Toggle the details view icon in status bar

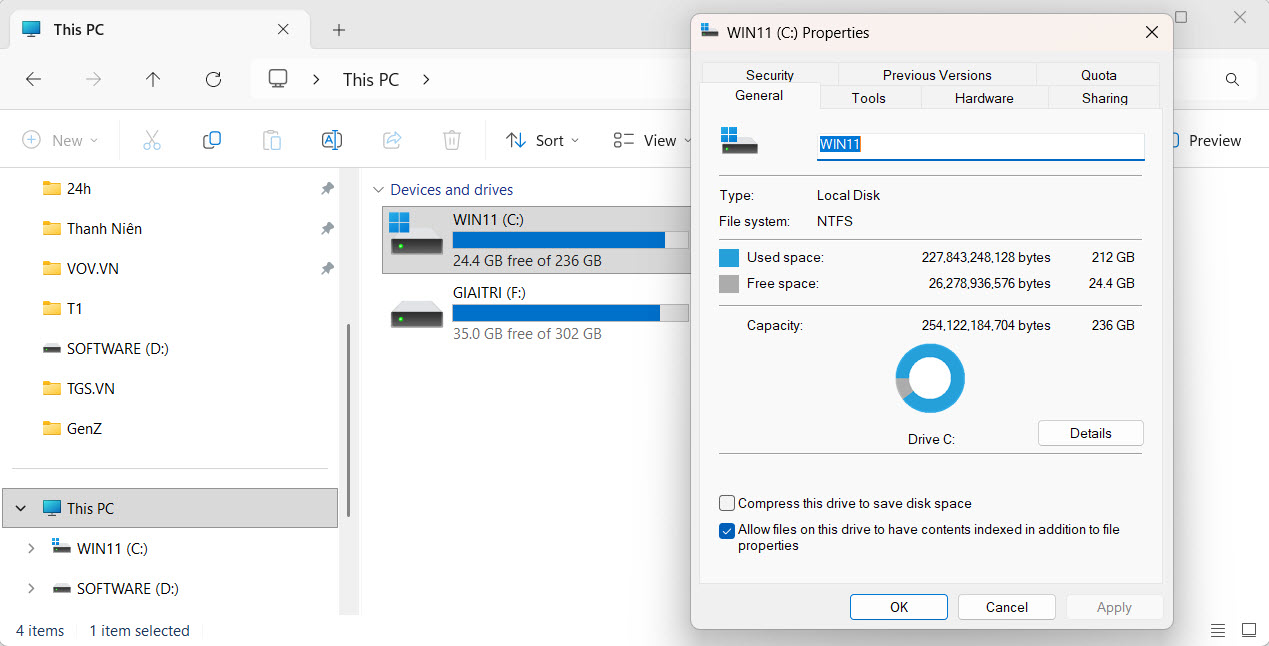1217,630
